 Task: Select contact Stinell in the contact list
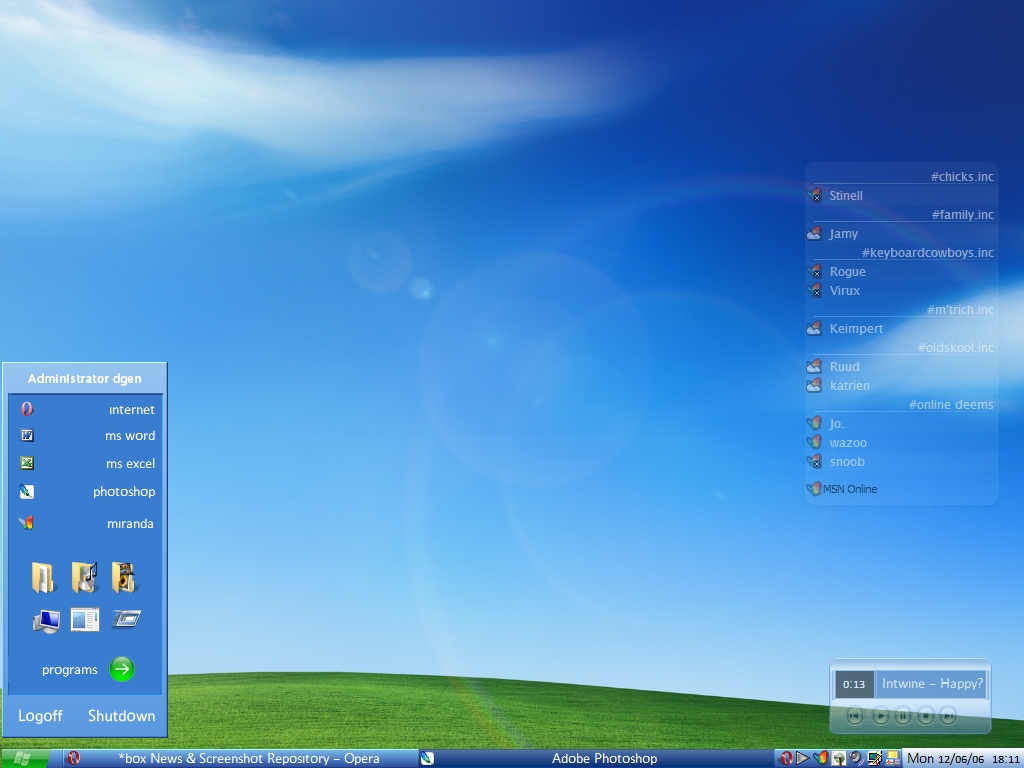coord(902,195)
